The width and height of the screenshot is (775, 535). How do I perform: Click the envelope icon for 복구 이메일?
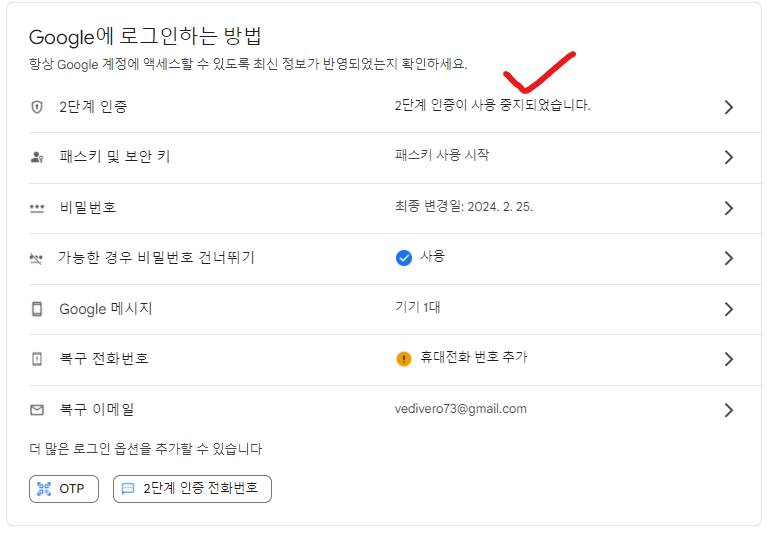click(37, 410)
